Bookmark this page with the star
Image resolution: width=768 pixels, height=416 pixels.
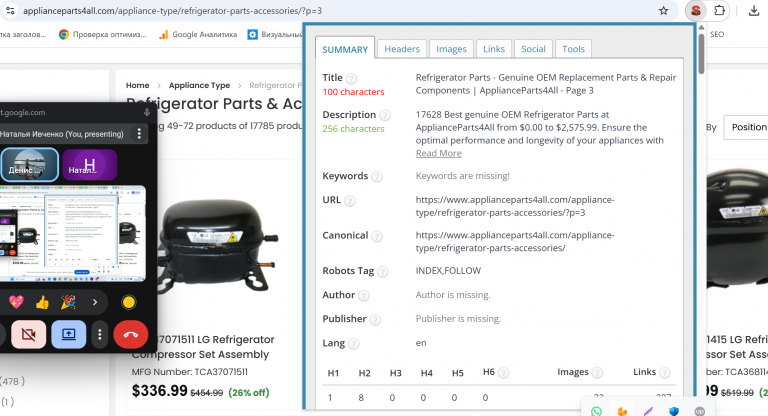coord(663,10)
